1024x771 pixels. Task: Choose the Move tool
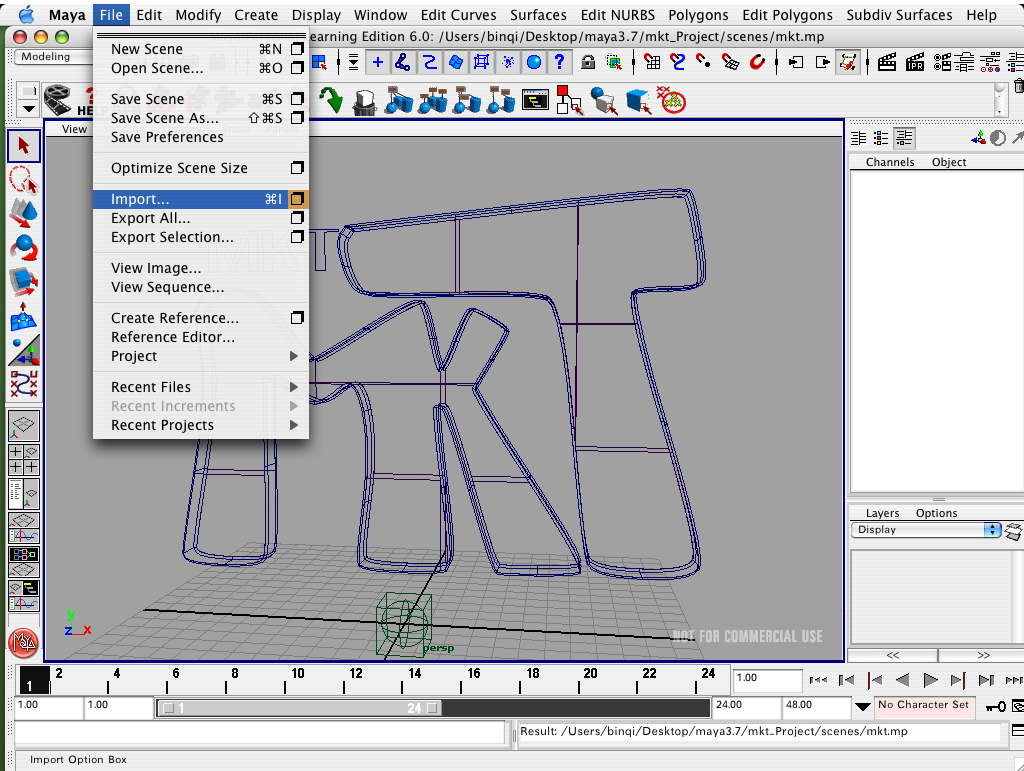tap(24, 213)
